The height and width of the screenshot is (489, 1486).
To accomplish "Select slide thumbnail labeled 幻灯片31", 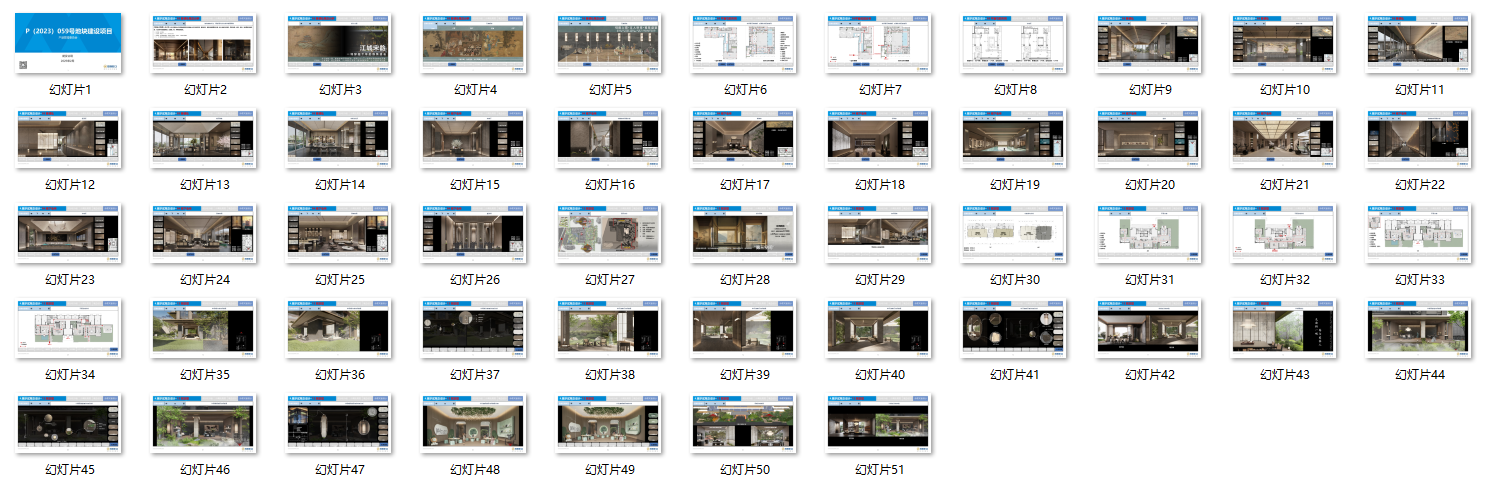I will click(x=1149, y=234).
